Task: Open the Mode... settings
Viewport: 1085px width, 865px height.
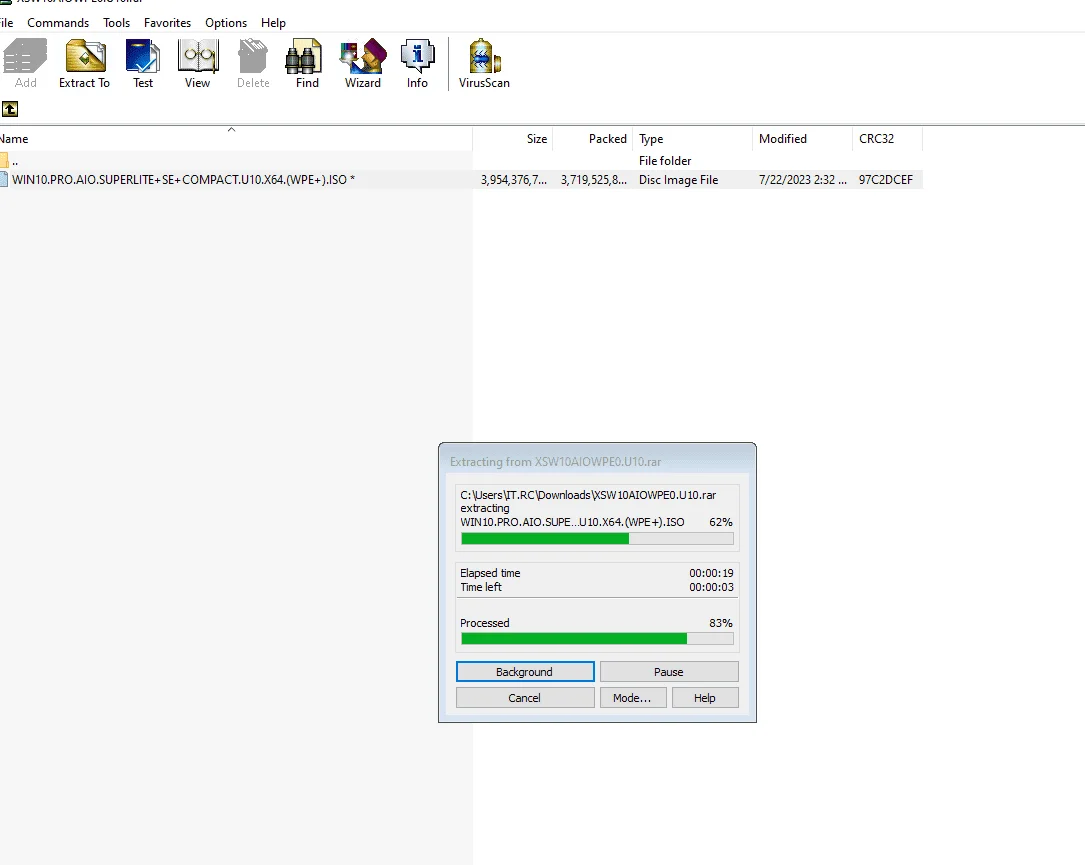Action: pos(632,698)
